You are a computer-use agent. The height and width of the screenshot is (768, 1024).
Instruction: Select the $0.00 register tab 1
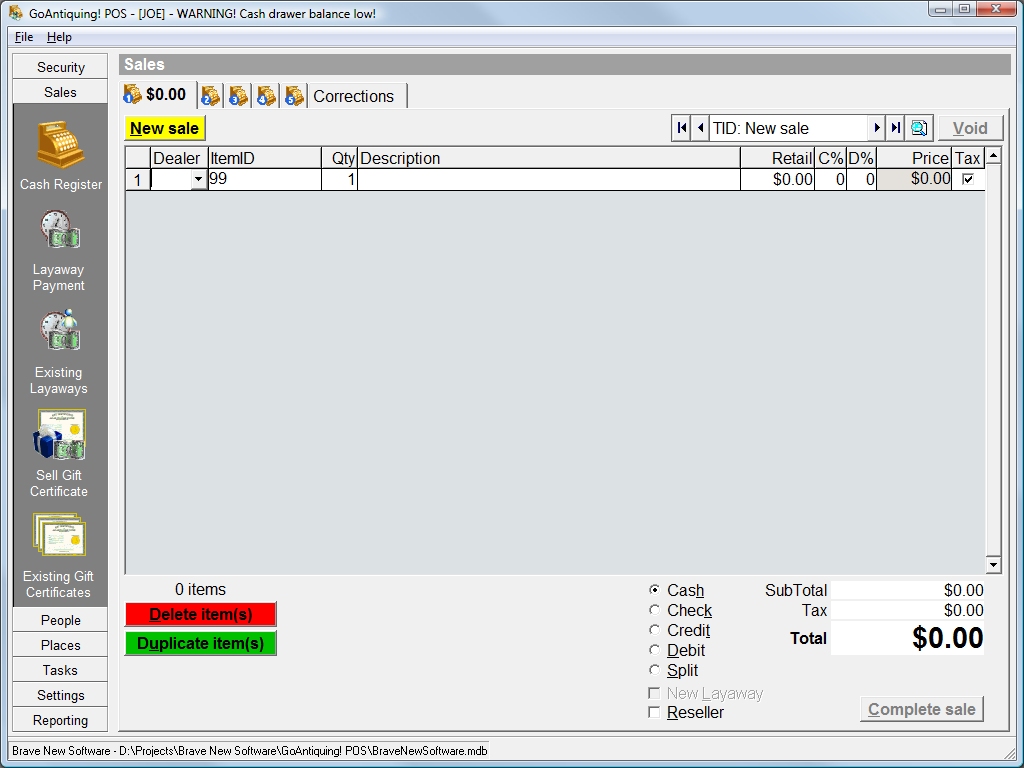point(157,95)
